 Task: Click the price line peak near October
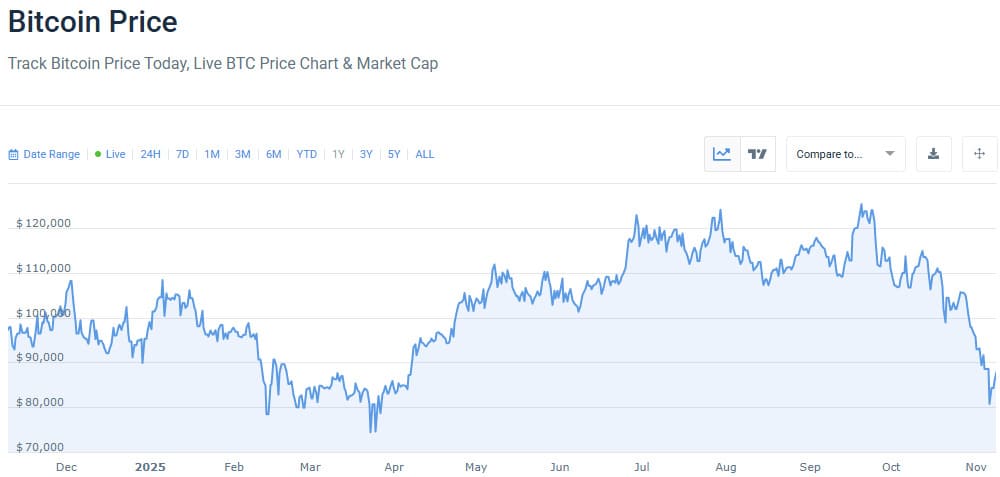coord(861,205)
